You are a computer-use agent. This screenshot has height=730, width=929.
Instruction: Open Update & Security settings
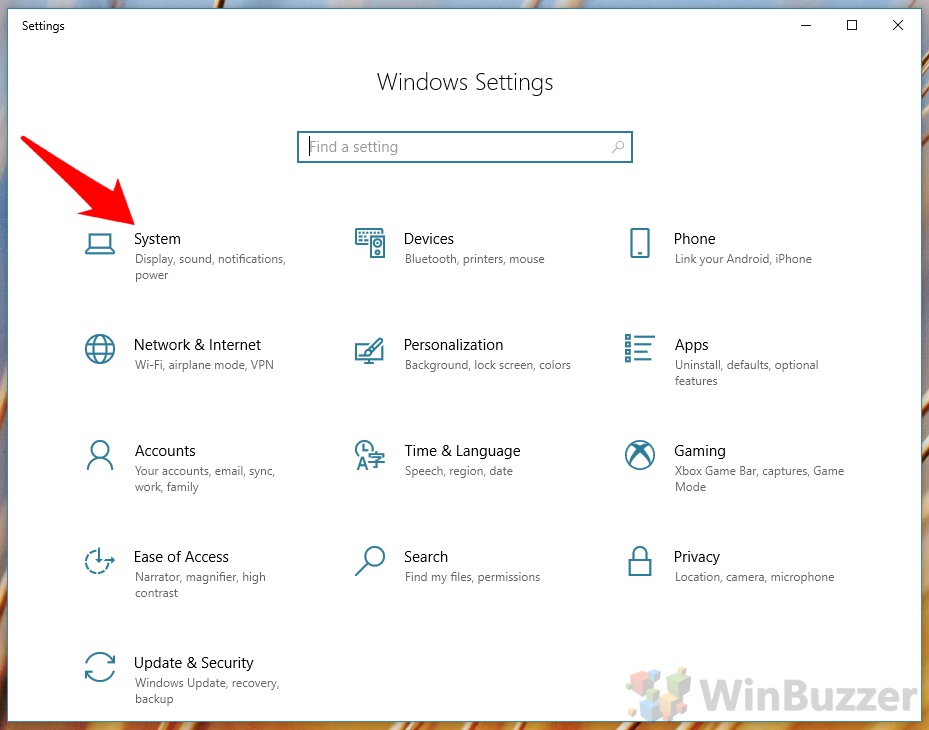point(193,663)
